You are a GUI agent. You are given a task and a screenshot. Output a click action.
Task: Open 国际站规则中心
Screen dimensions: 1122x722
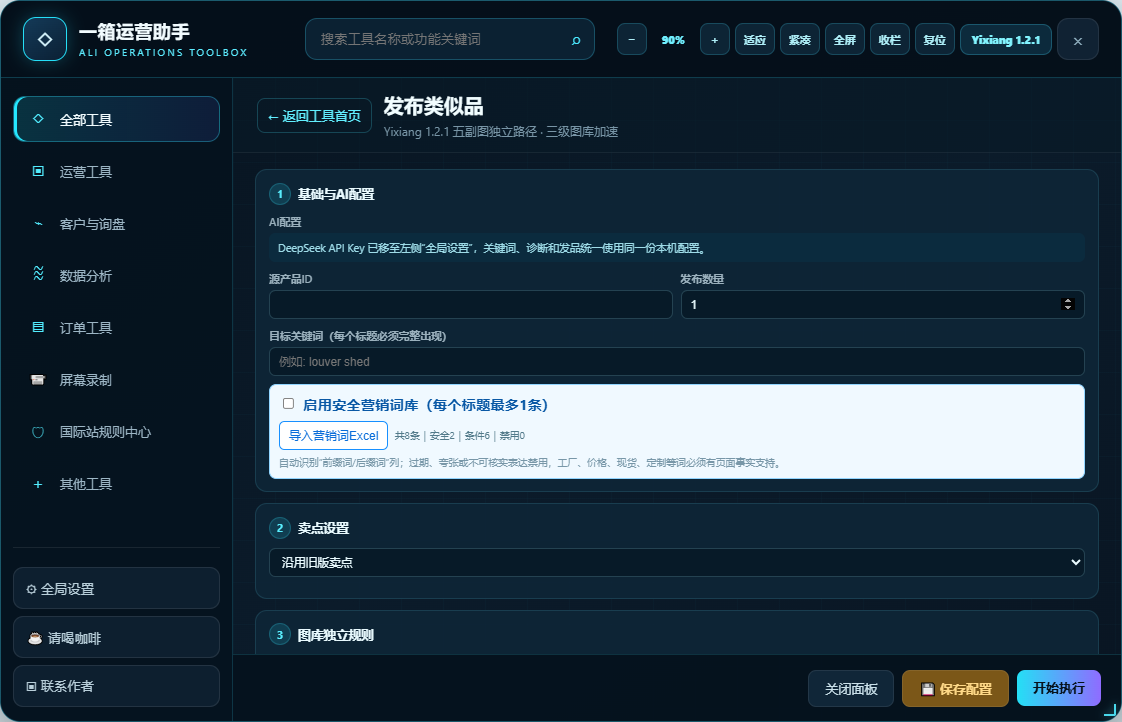pyautogui.click(x=117, y=432)
